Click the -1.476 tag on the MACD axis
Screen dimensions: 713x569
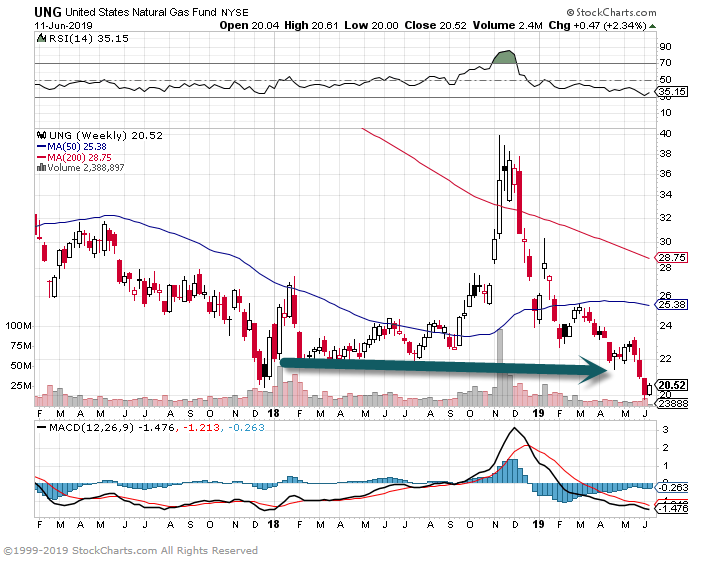pos(672,509)
